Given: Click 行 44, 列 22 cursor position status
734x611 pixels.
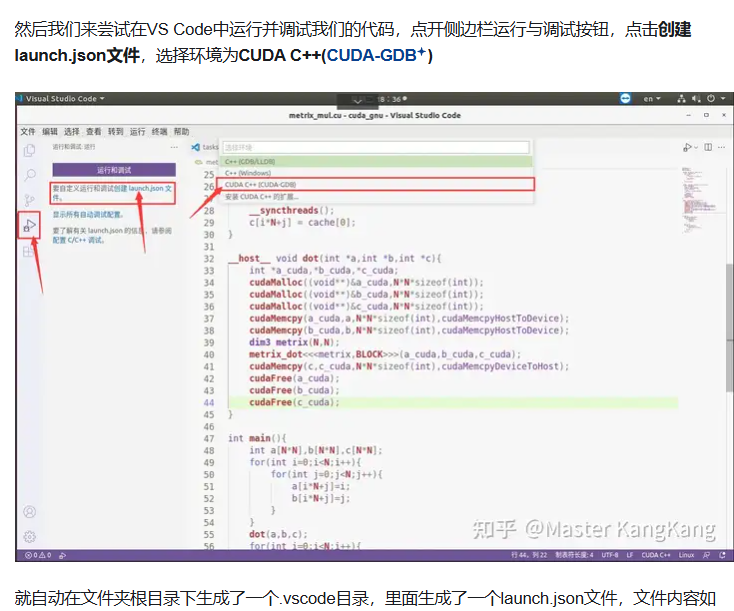Looking at the screenshot, I should pos(529,555).
